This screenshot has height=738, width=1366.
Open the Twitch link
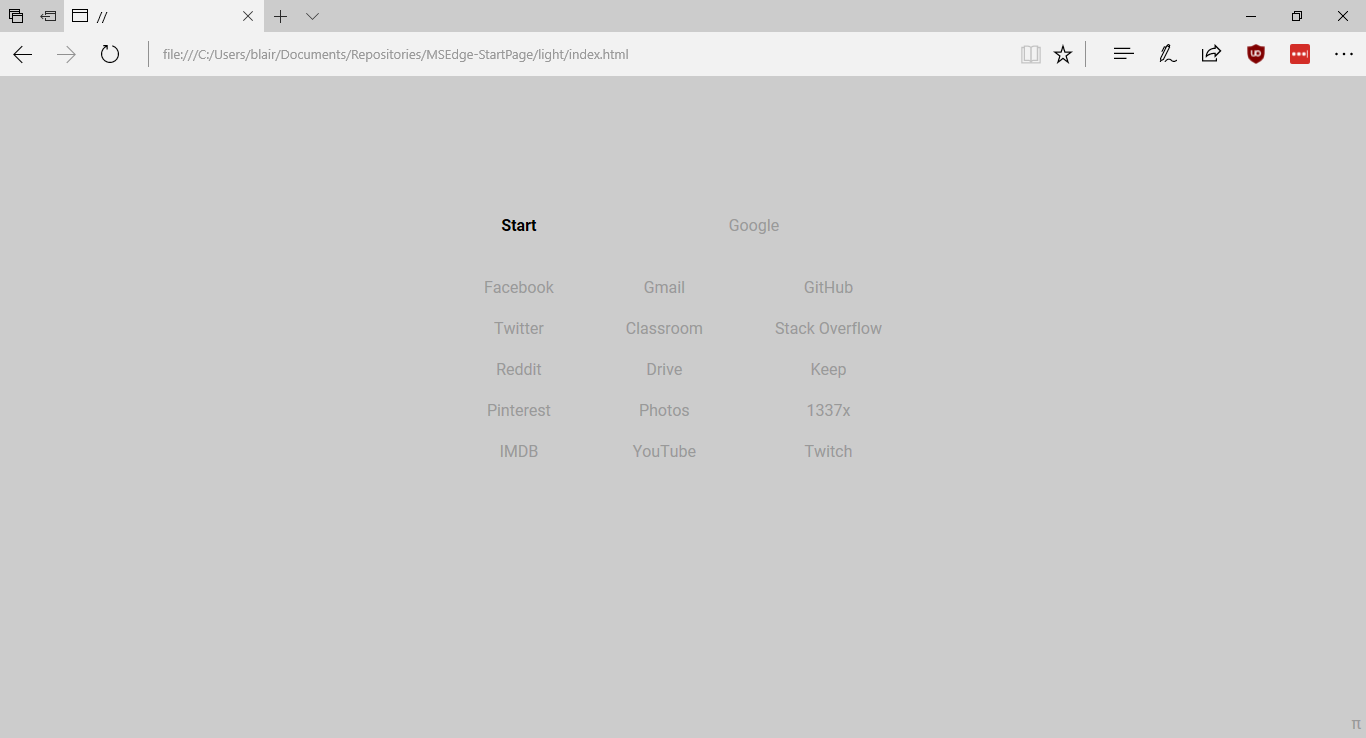click(828, 452)
